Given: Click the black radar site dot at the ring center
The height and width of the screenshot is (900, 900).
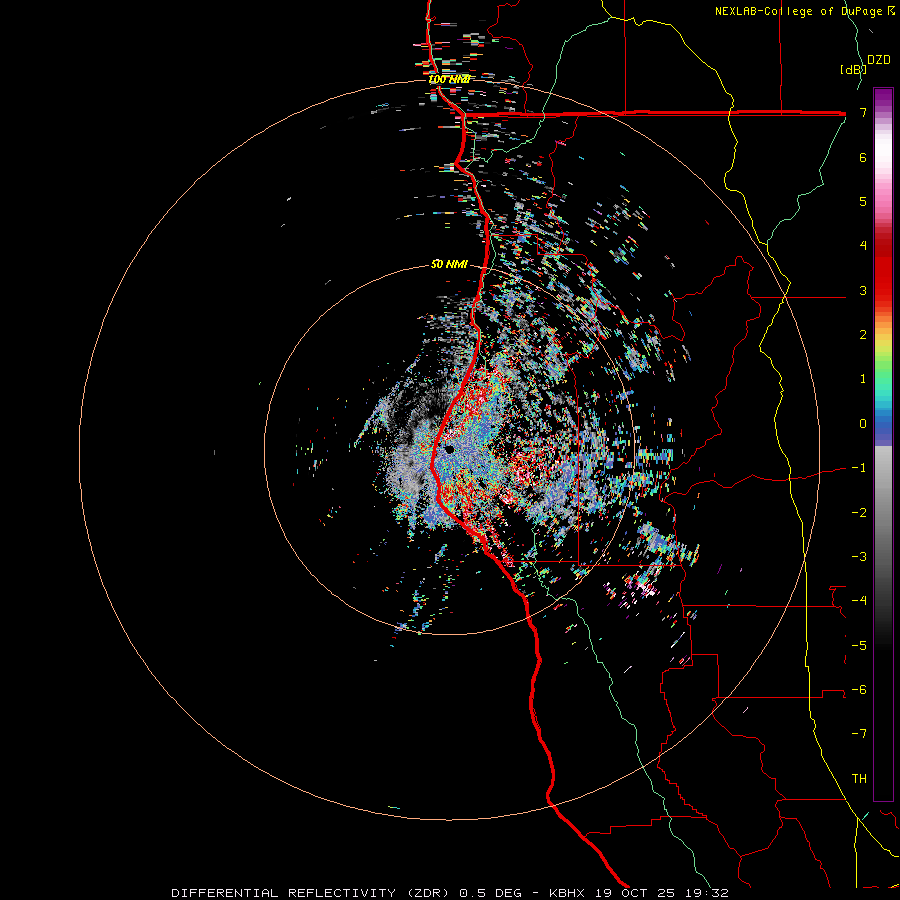Looking at the screenshot, I should (x=449, y=449).
